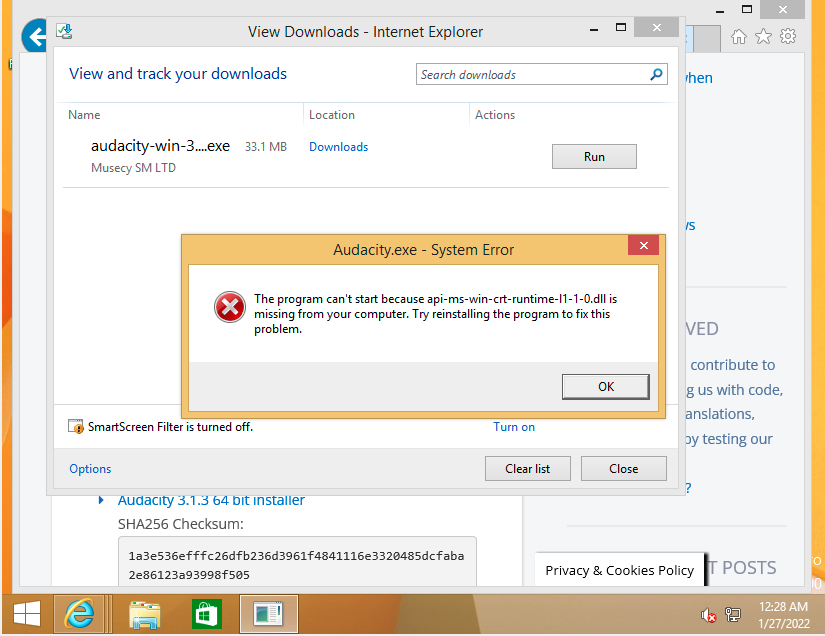The width and height of the screenshot is (825, 636).
Task: Open Internet Explorer Home icon
Action: (x=739, y=36)
